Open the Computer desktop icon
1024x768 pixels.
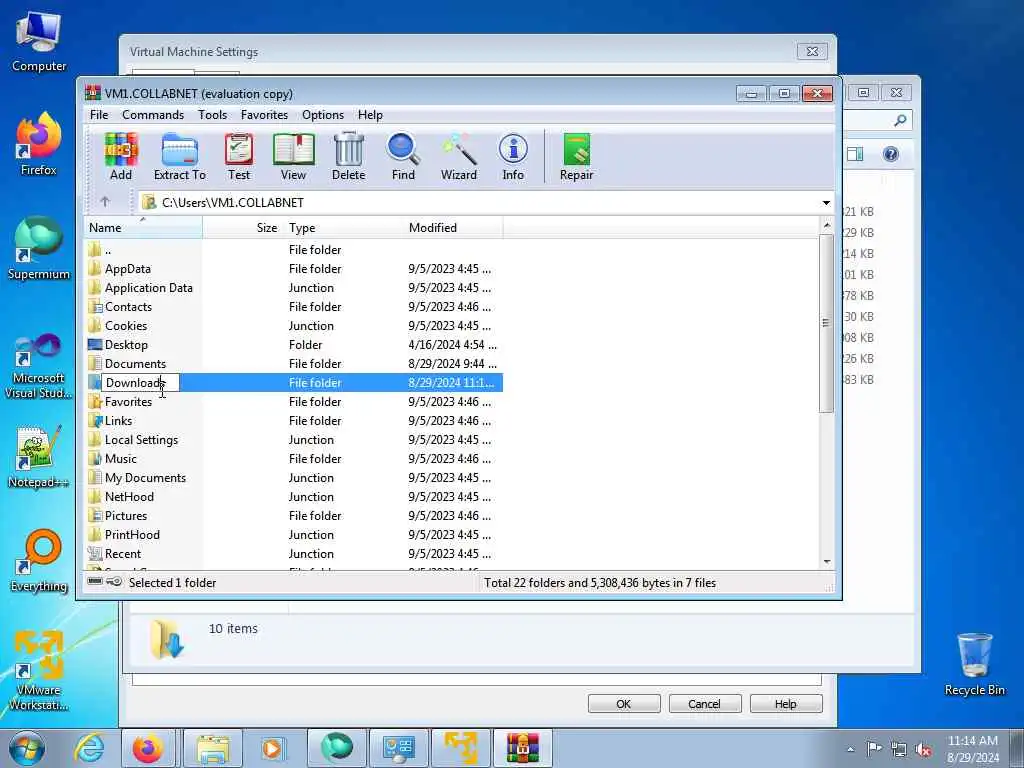tap(39, 42)
